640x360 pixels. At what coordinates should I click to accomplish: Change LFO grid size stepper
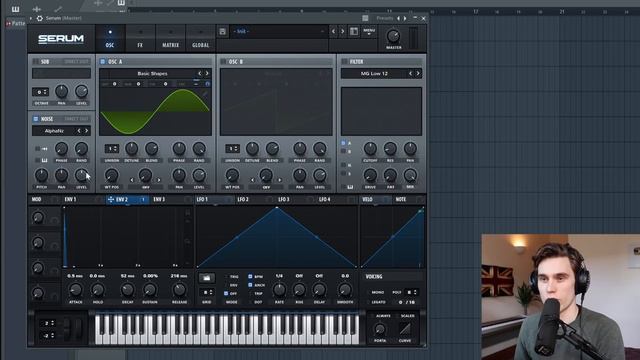click(x=207, y=292)
